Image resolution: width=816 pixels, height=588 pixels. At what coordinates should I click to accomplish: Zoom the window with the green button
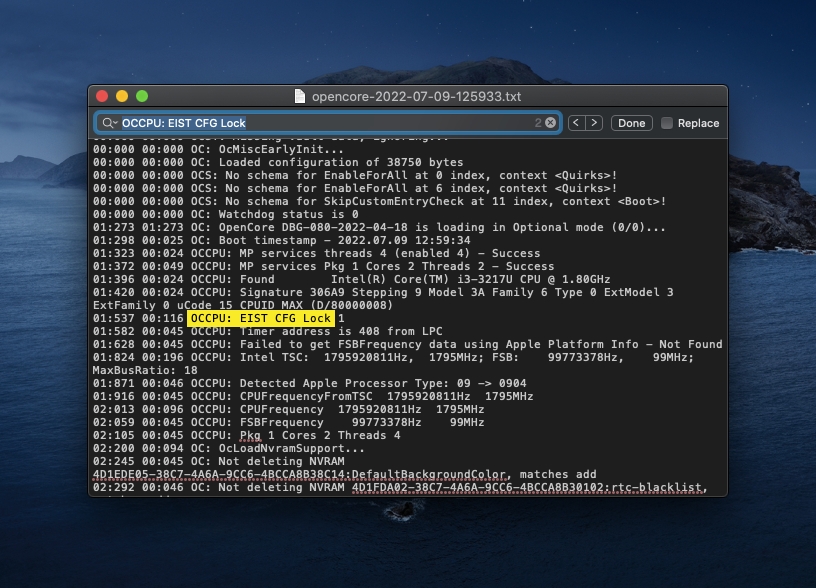coord(142,97)
